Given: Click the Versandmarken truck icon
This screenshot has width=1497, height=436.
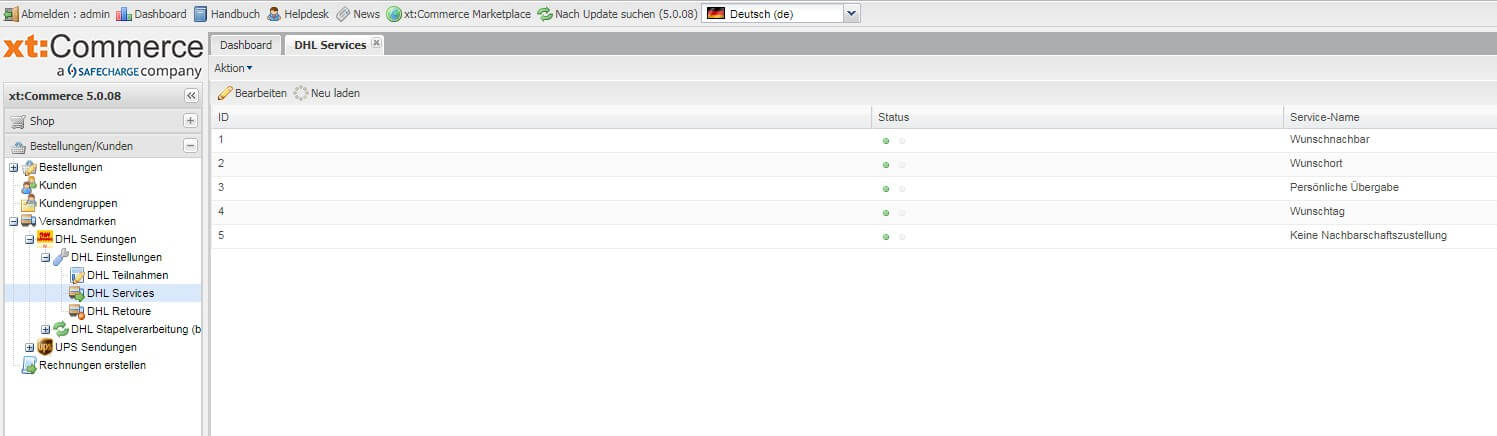Looking at the screenshot, I should (x=29, y=221).
